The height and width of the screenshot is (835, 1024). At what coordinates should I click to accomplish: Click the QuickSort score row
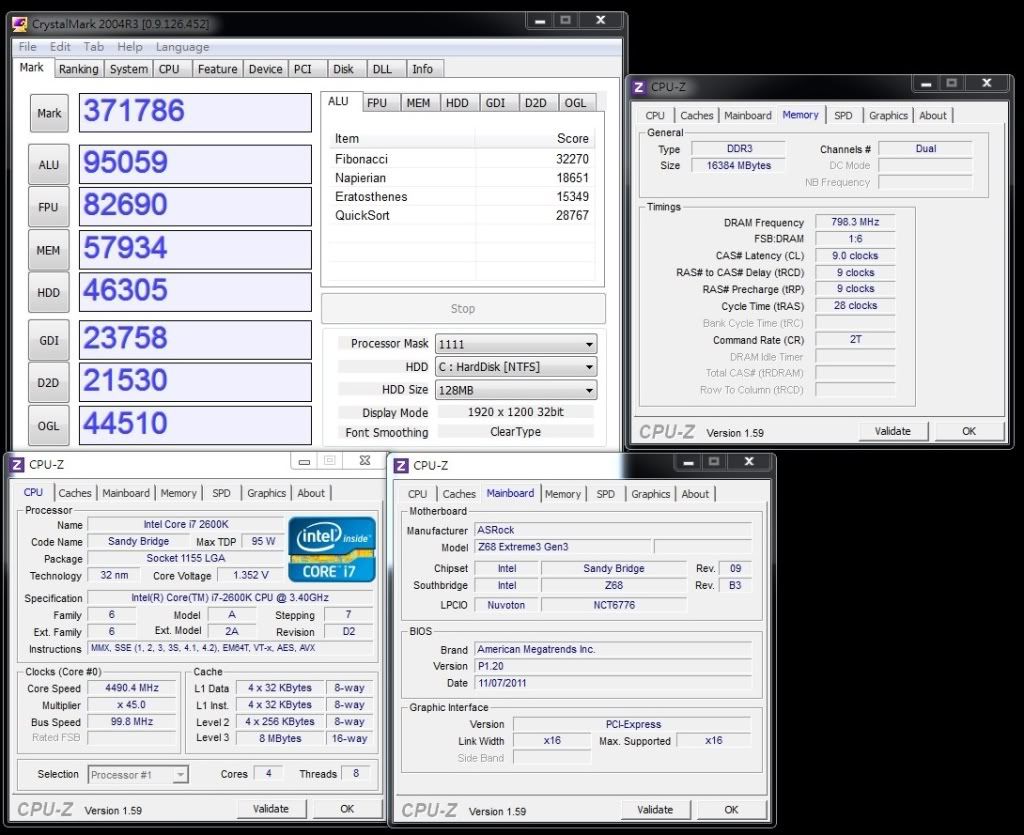[462, 215]
